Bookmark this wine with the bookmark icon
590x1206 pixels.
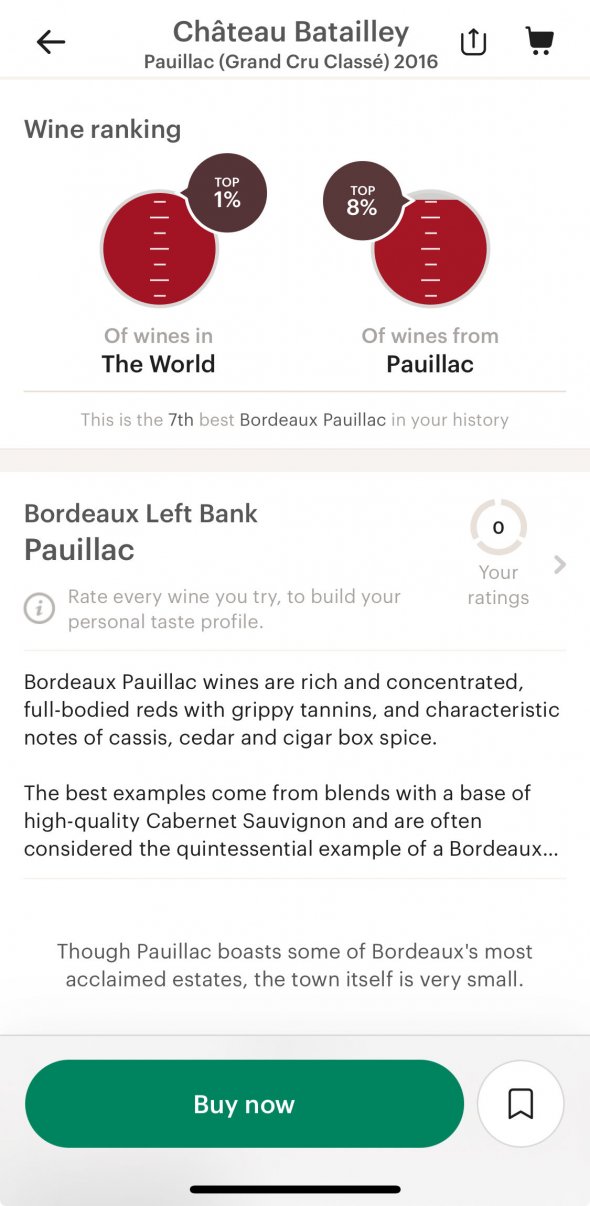tap(521, 1104)
